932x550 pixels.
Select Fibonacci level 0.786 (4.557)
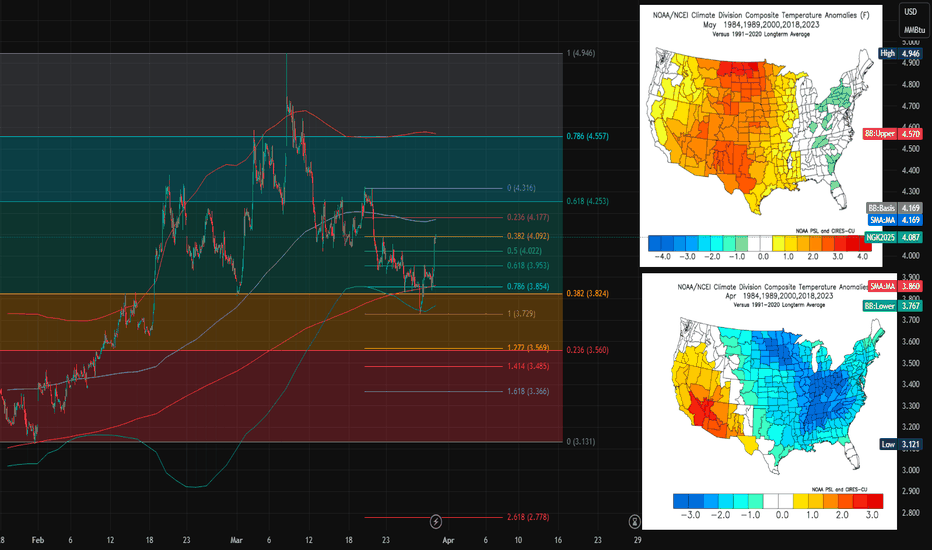587,136
